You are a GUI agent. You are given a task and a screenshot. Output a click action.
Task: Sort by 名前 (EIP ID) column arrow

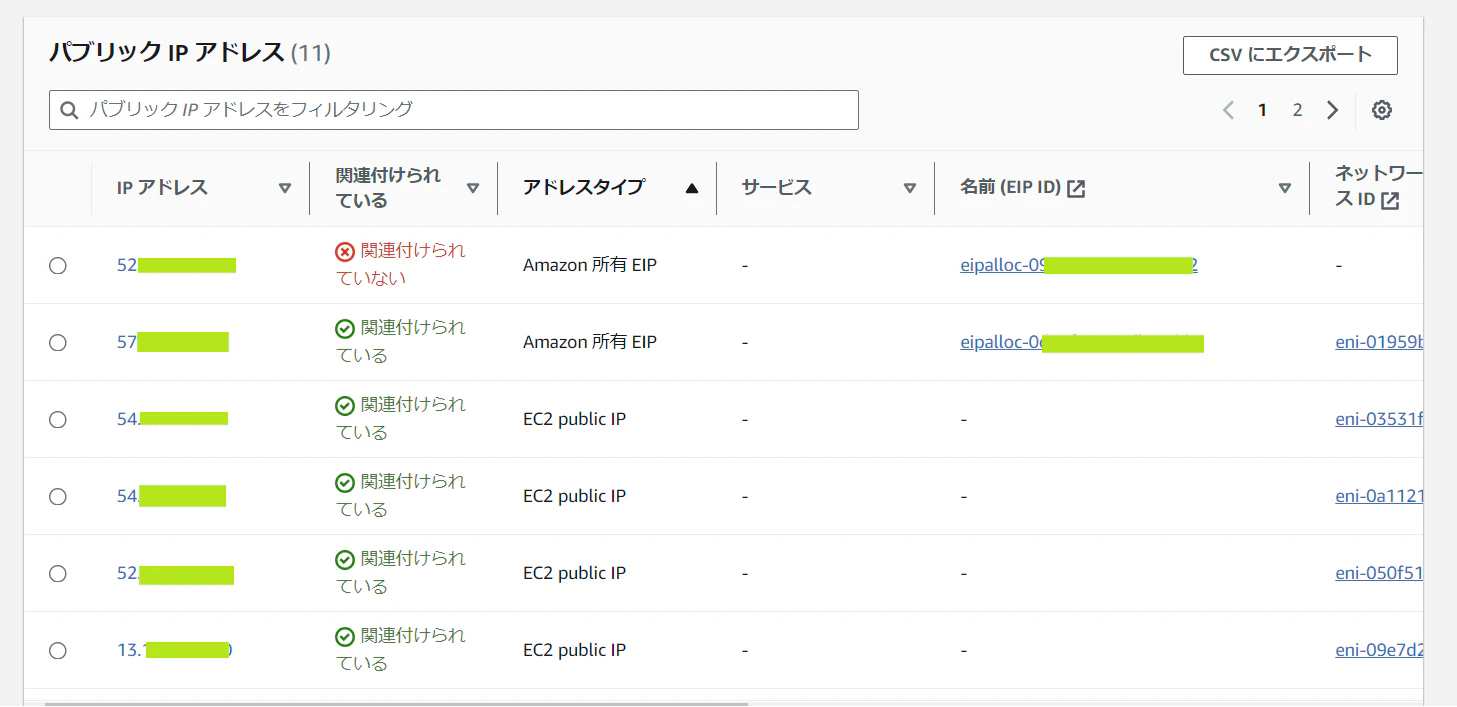(1285, 188)
